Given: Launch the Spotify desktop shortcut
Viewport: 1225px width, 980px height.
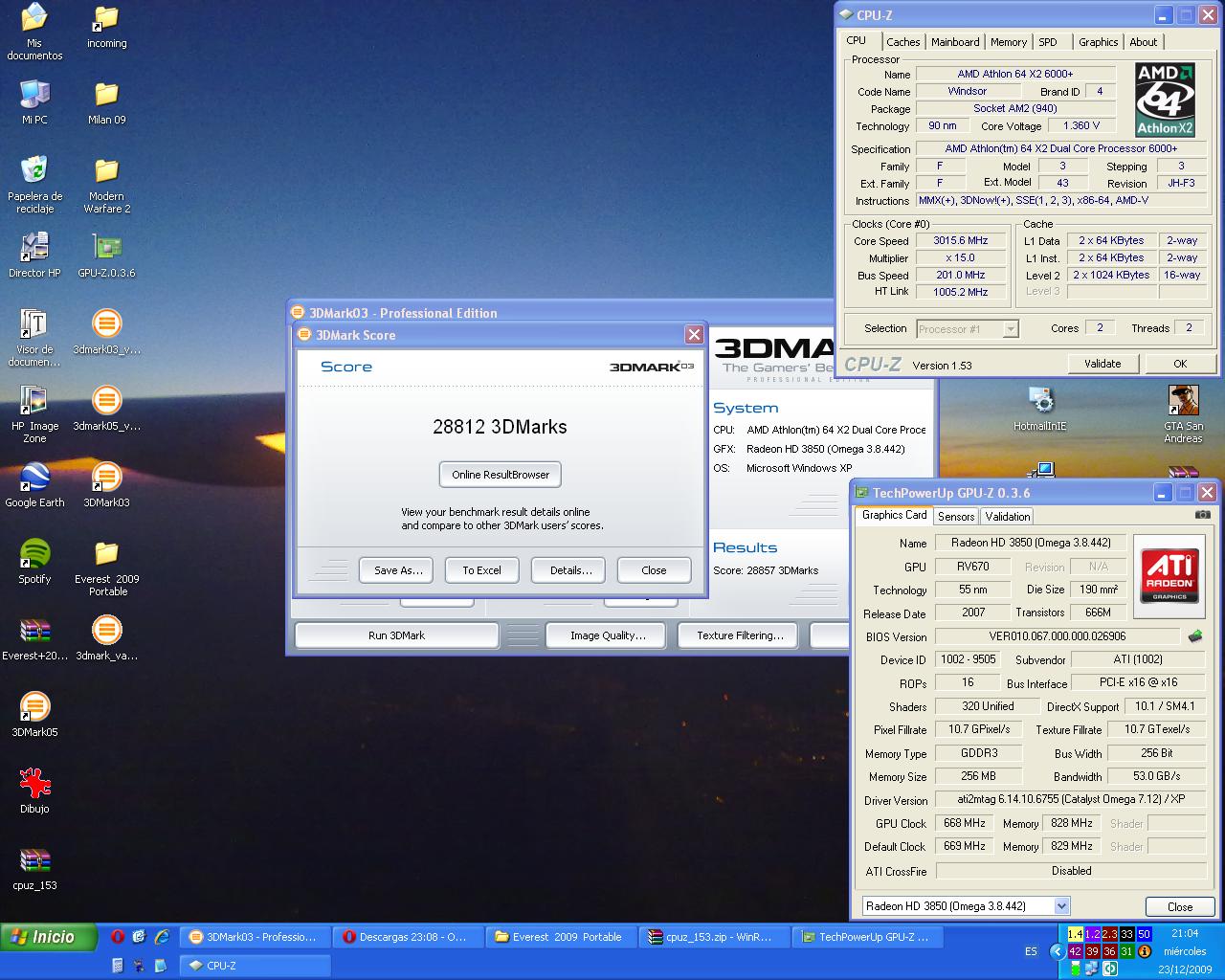Looking at the screenshot, I should point(34,561).
